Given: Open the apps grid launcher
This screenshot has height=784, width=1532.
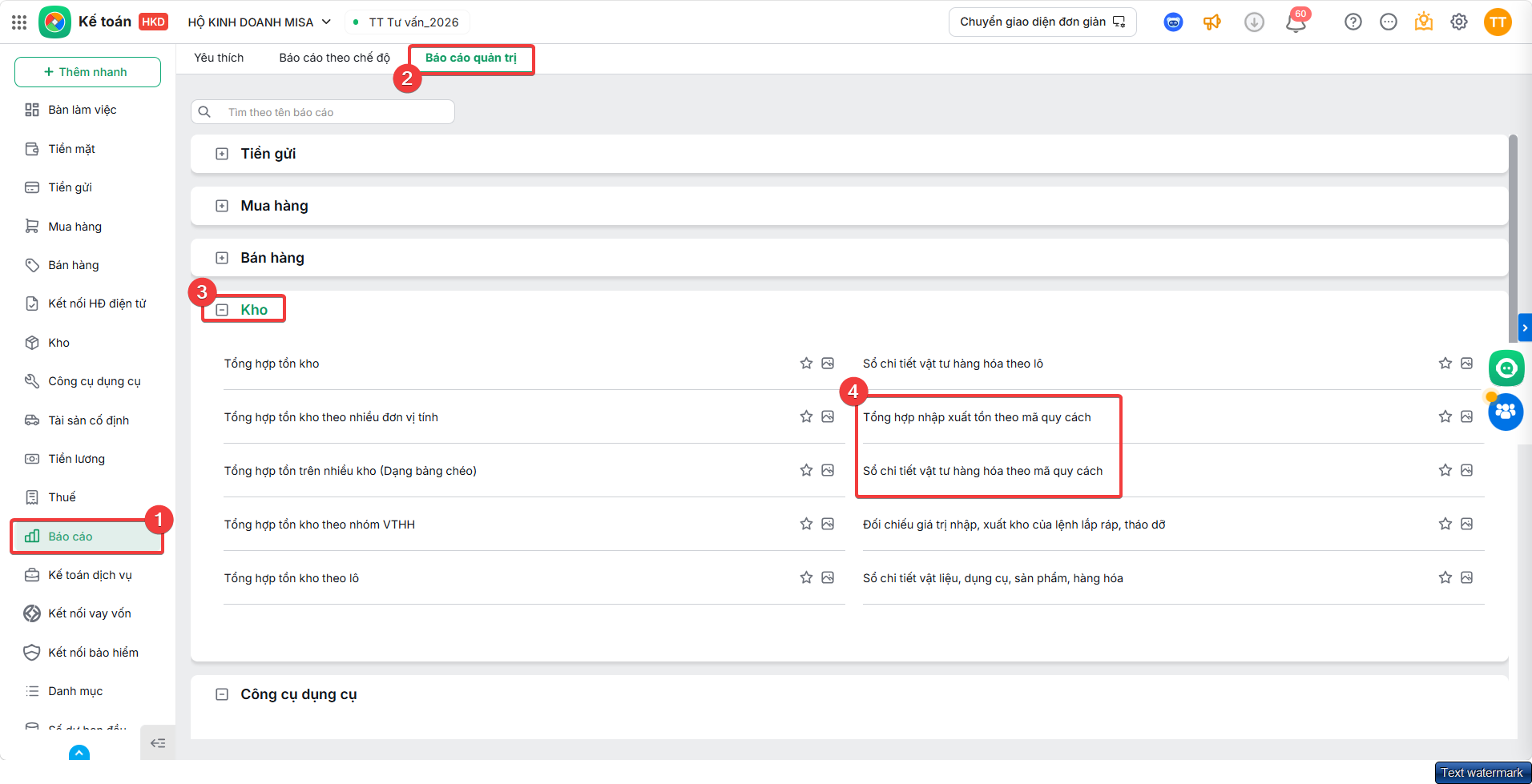Looking at the screenshot, I should [x=19, y=22].
